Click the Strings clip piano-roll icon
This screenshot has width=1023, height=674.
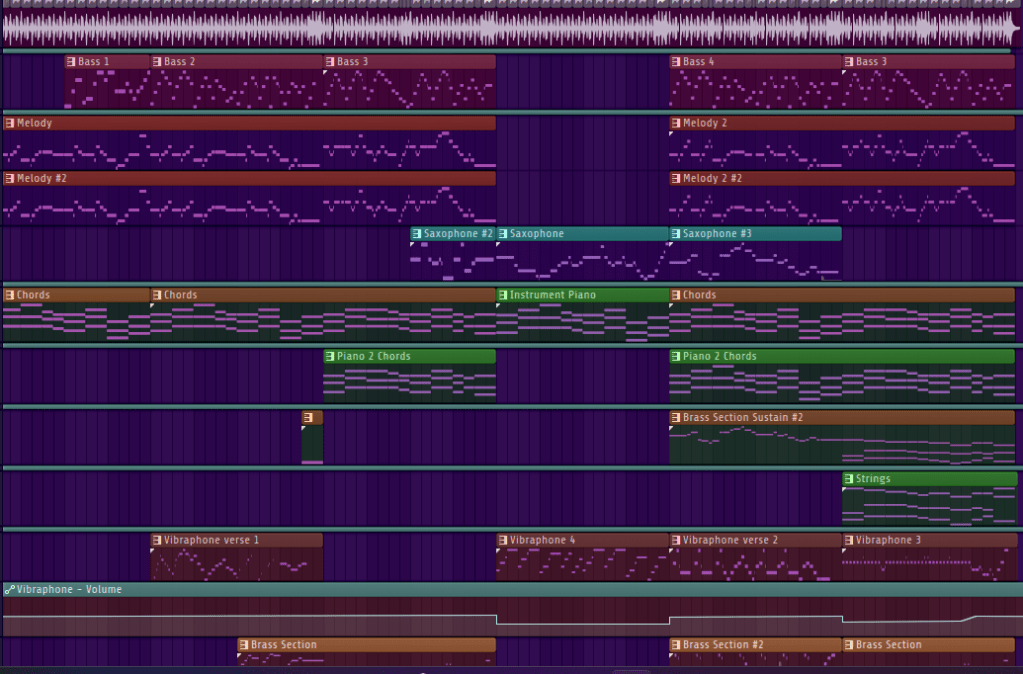[x=848, y=479]
